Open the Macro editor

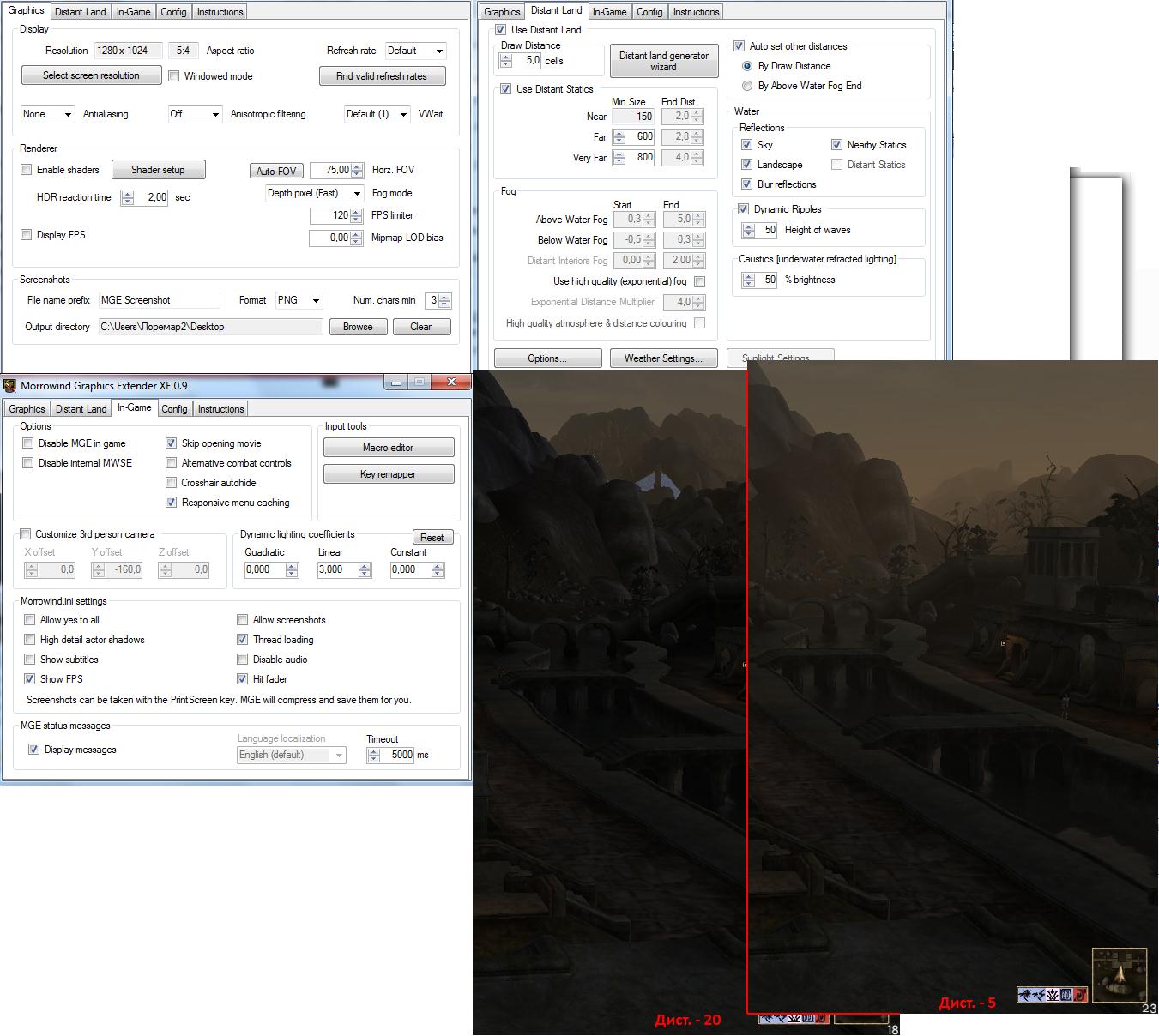coord(388,448)
